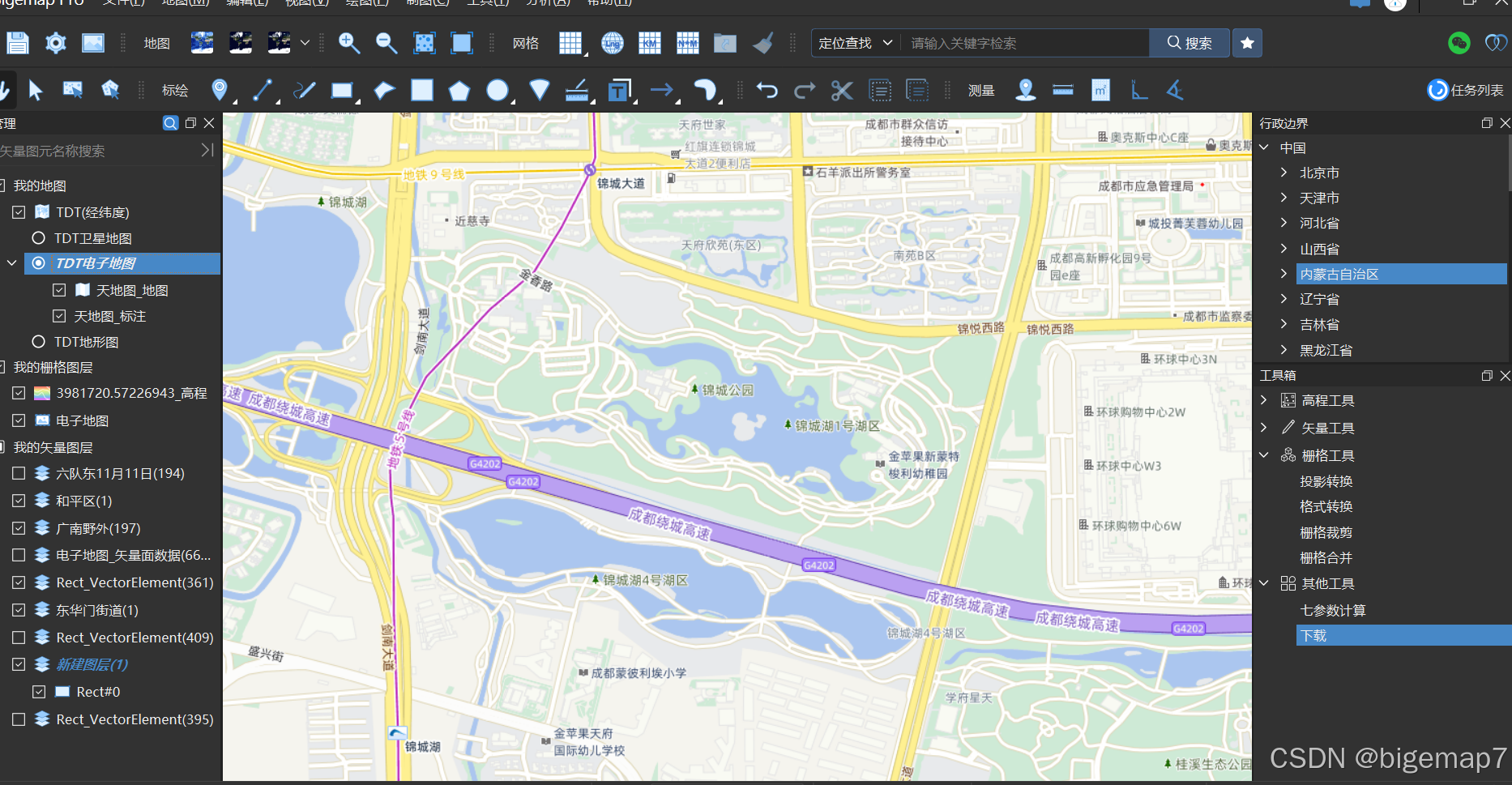Expand the 河北省 node
Viewport: 1512px width, 785px height.
coord(1283,224)
